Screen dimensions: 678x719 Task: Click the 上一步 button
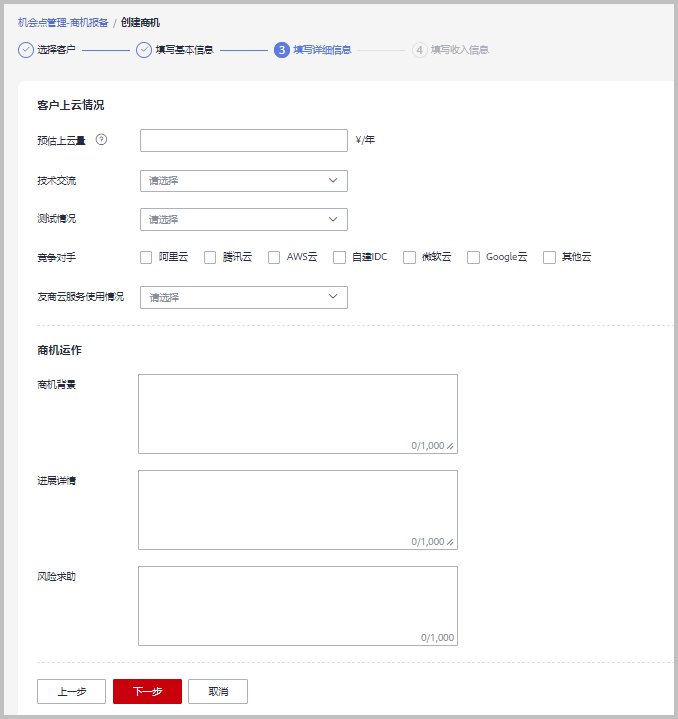coord(72,691)
